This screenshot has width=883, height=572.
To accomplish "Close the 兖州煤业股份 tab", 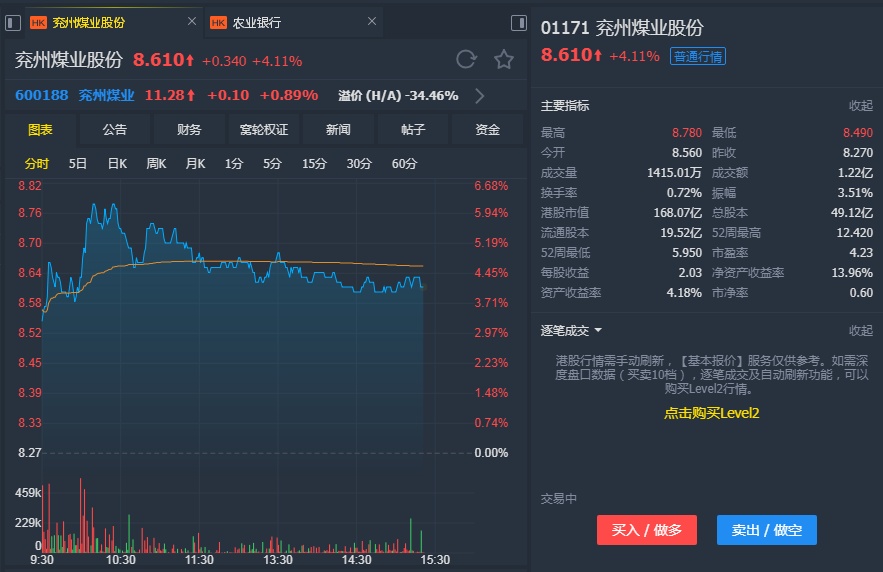I will pyautogui.click(x=192, y=22).
